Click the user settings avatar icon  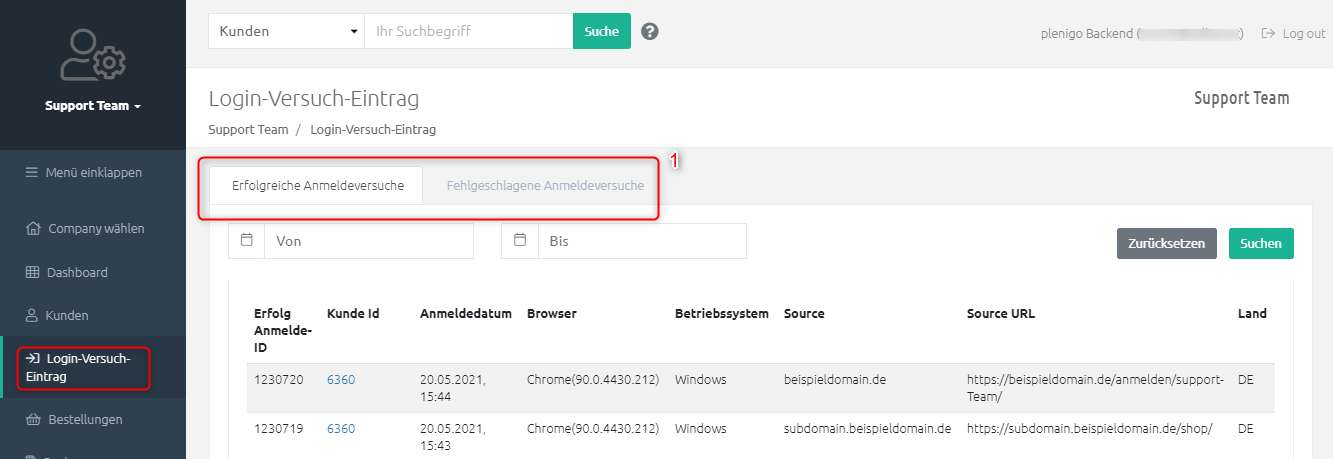coord(93,55)
